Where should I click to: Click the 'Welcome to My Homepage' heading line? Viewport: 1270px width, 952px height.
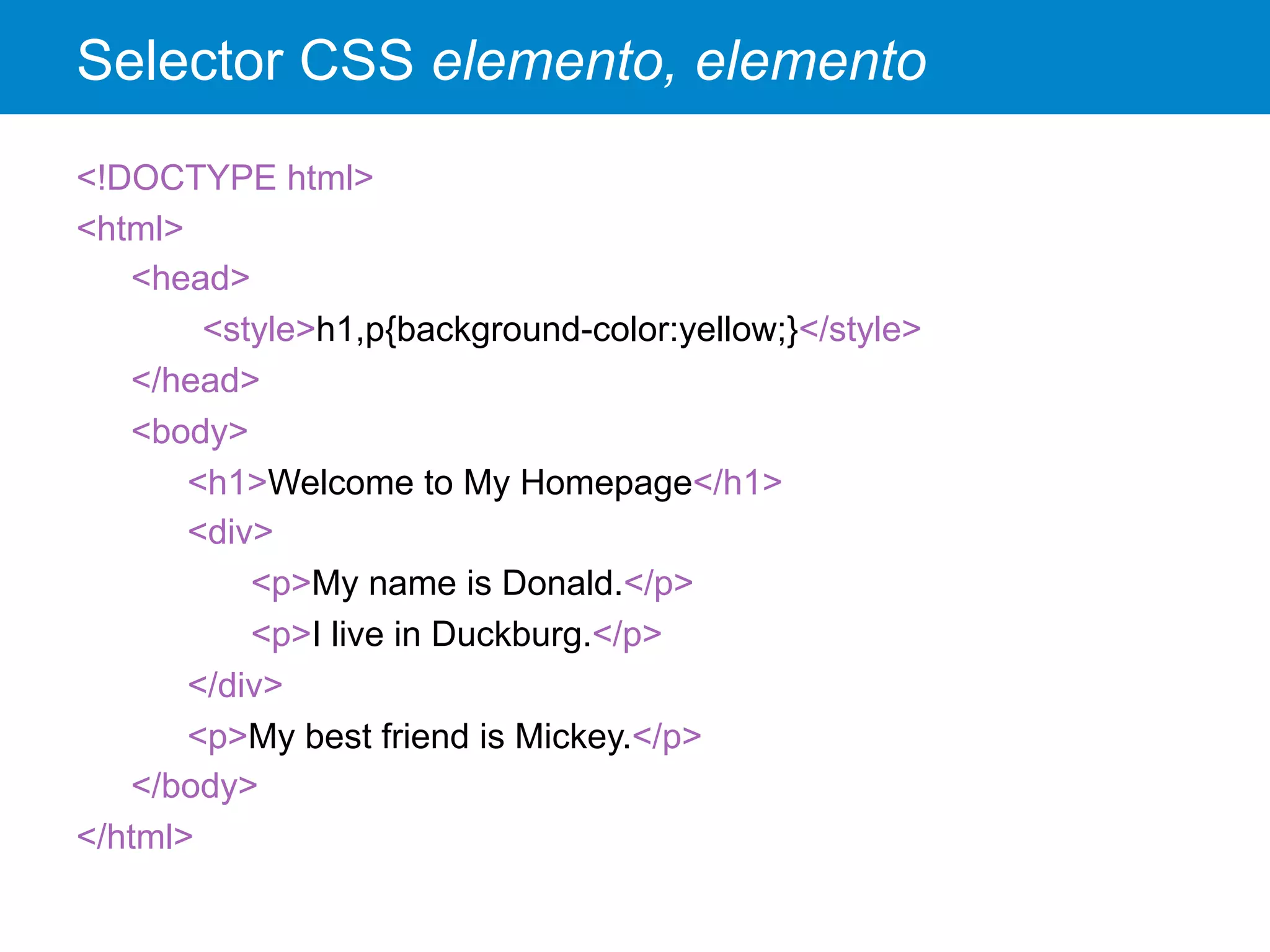[x=485, y=483]
